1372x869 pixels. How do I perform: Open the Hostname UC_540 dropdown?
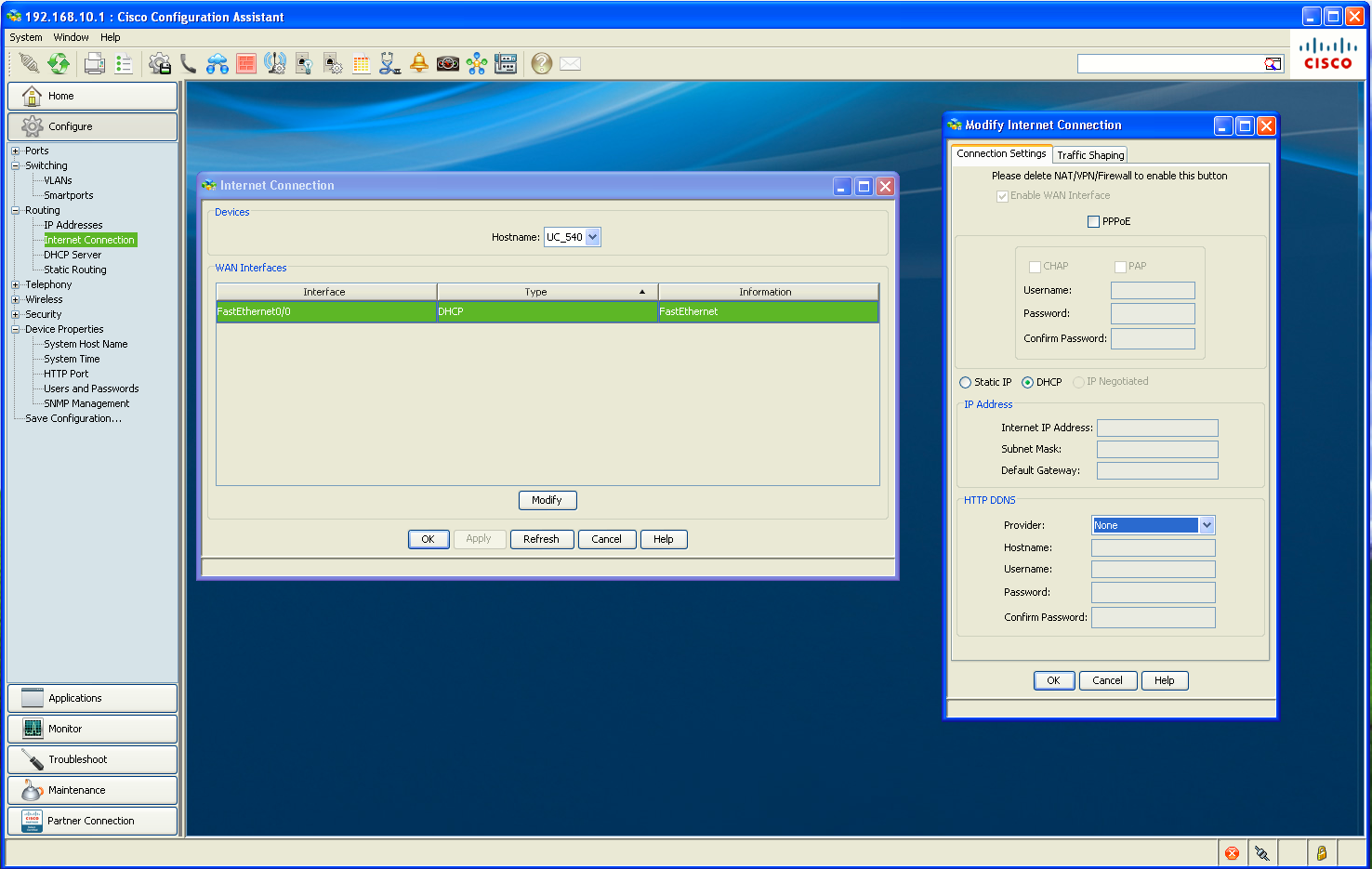tap(573, 237)
